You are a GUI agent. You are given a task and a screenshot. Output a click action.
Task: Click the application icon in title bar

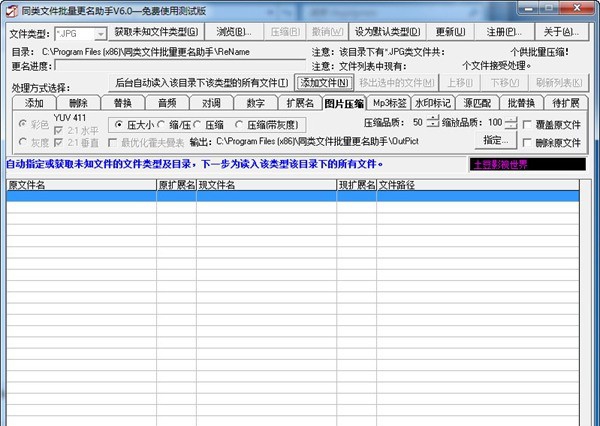12,10
